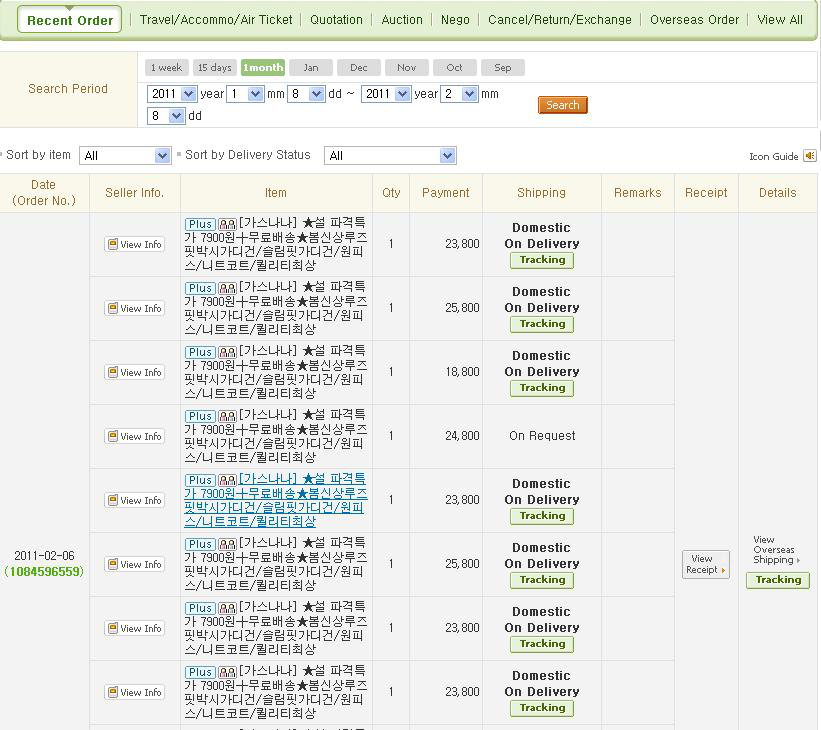Click View Info for the first order row
The height and width of the screenshot is (730, 821).
tap(135, 244)
